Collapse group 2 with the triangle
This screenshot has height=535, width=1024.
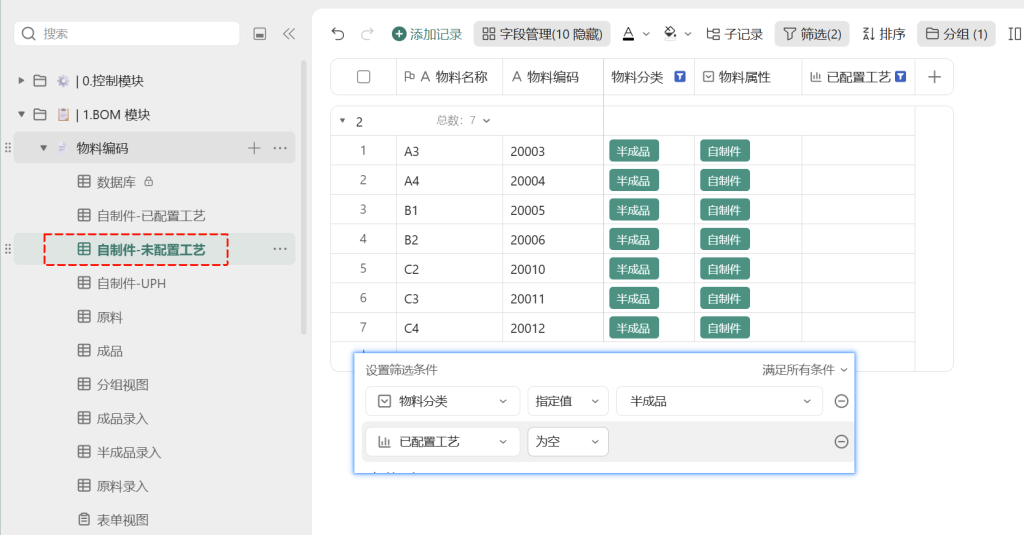tap(342, 121)
